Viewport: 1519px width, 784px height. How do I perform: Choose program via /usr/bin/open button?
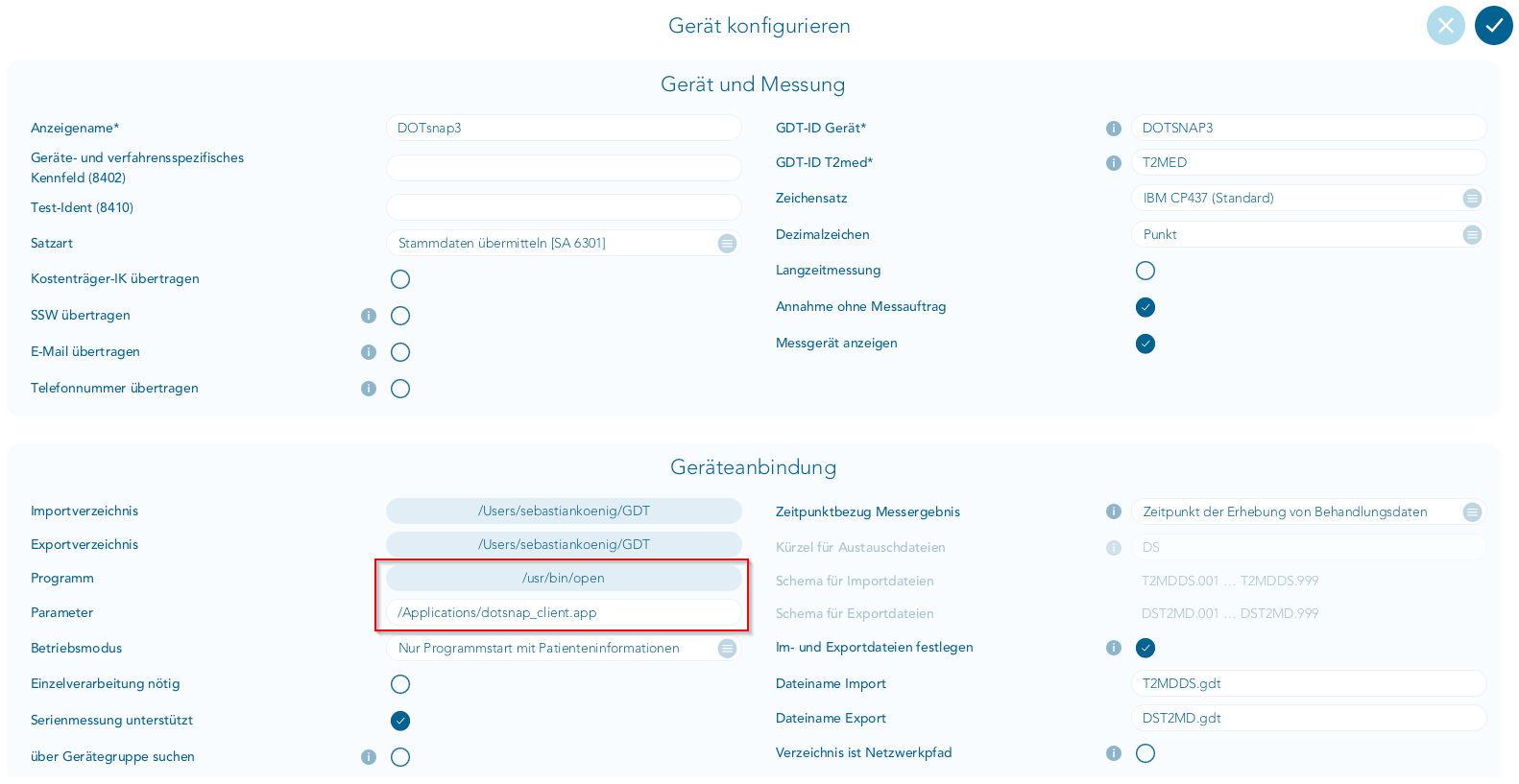[564, 579]
